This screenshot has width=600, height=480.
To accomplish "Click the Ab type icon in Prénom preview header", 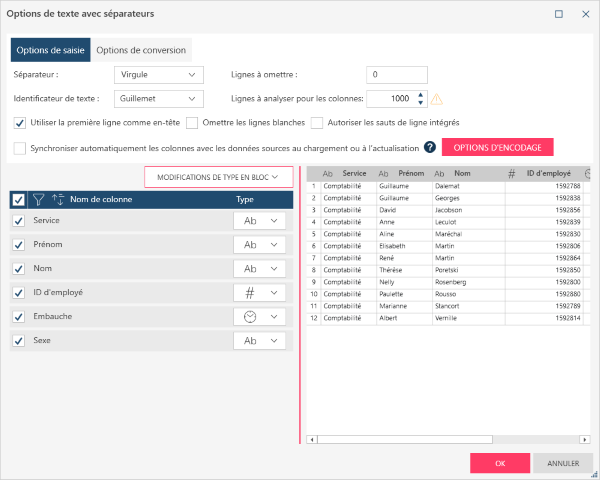I will click(x=383, y=174).
